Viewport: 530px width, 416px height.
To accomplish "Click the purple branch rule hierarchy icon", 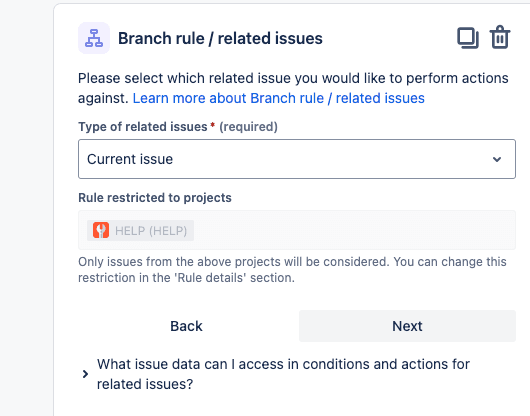I will [94, 38].
